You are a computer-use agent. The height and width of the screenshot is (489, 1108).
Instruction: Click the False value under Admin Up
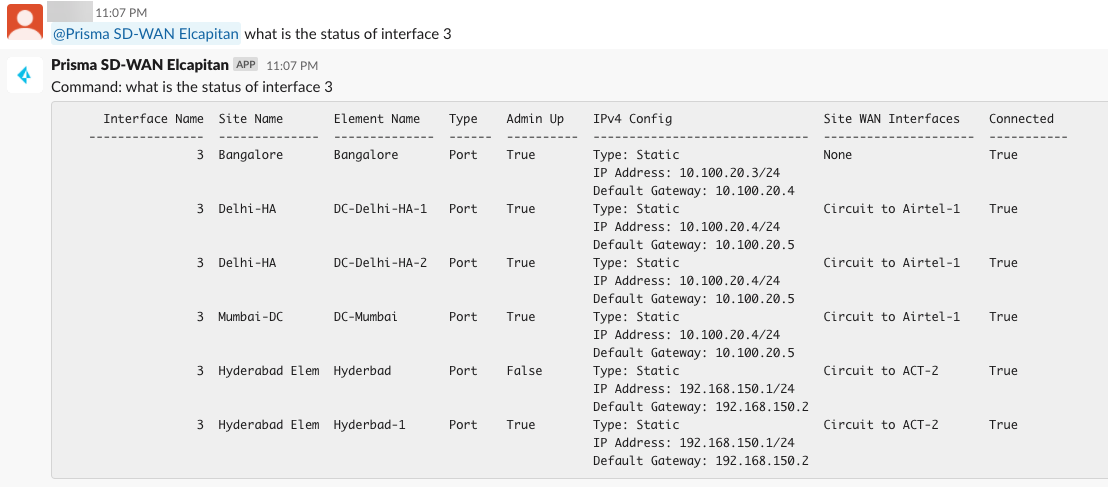tap(524, 371)
